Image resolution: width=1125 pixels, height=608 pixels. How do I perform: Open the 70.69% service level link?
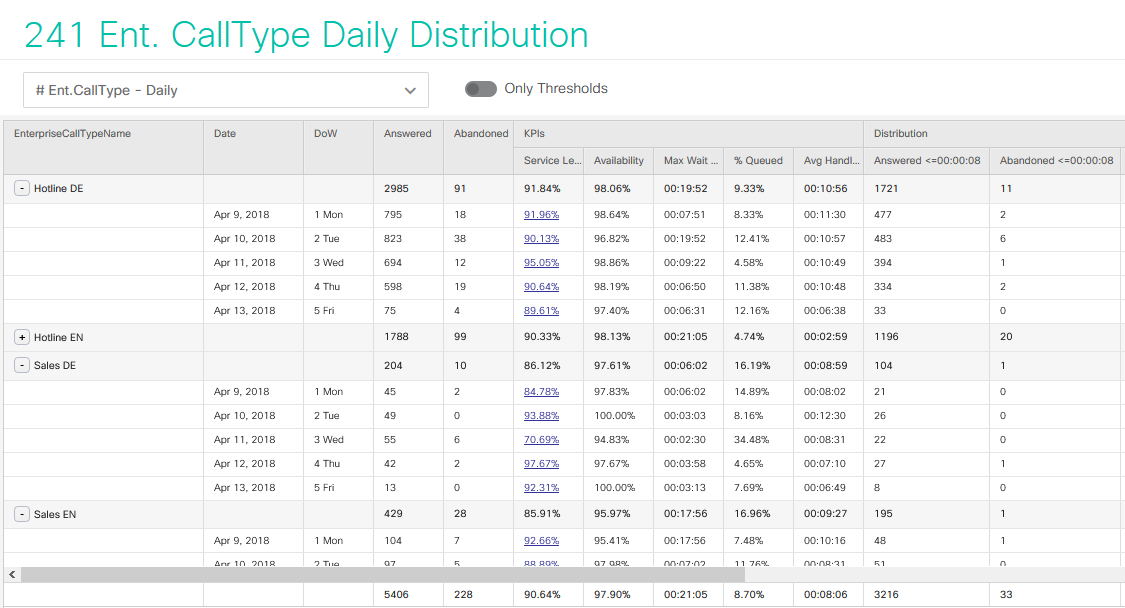click(542, 439)
